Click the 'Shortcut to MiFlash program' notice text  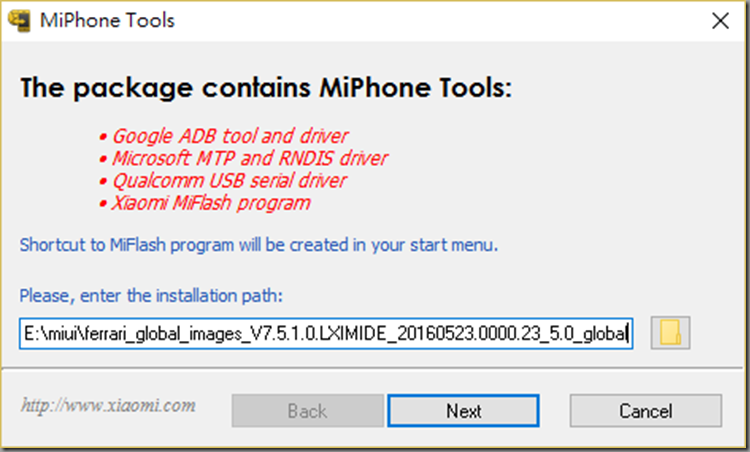[x=259, y=245]
